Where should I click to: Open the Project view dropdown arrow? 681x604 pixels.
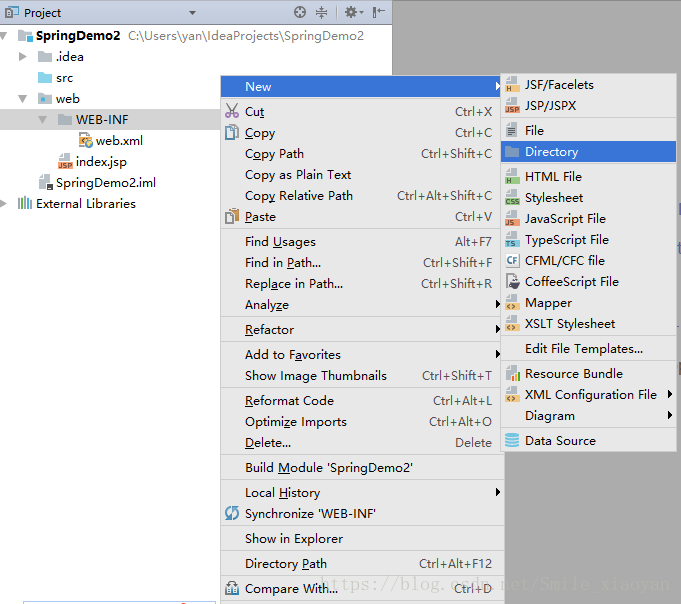pos(192,13)
